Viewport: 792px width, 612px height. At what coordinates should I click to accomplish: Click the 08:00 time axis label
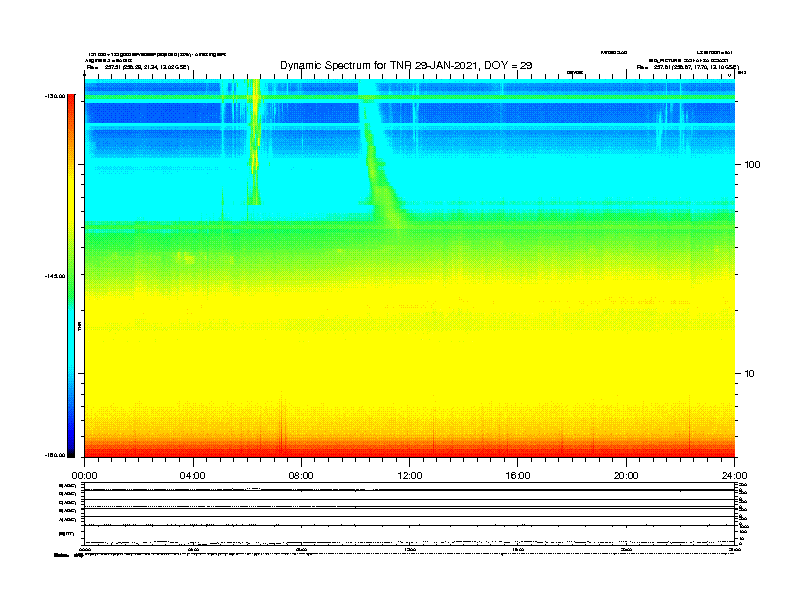point(301,476)
